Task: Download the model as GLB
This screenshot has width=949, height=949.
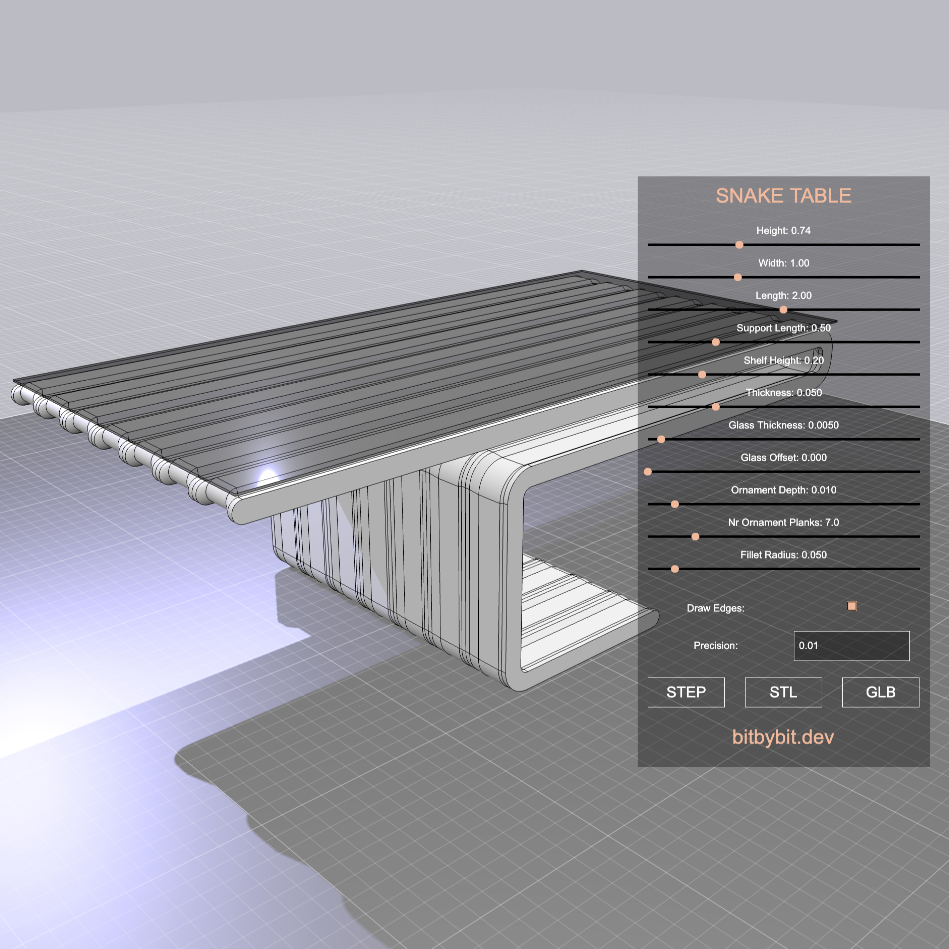Action: coord(880,691)
